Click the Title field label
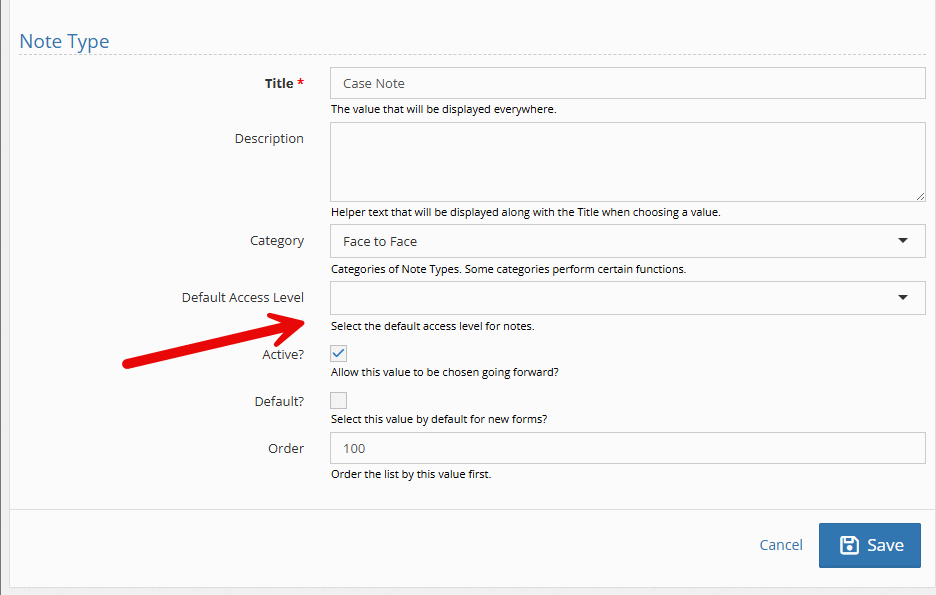936x595 pixels. pos(279,84)
